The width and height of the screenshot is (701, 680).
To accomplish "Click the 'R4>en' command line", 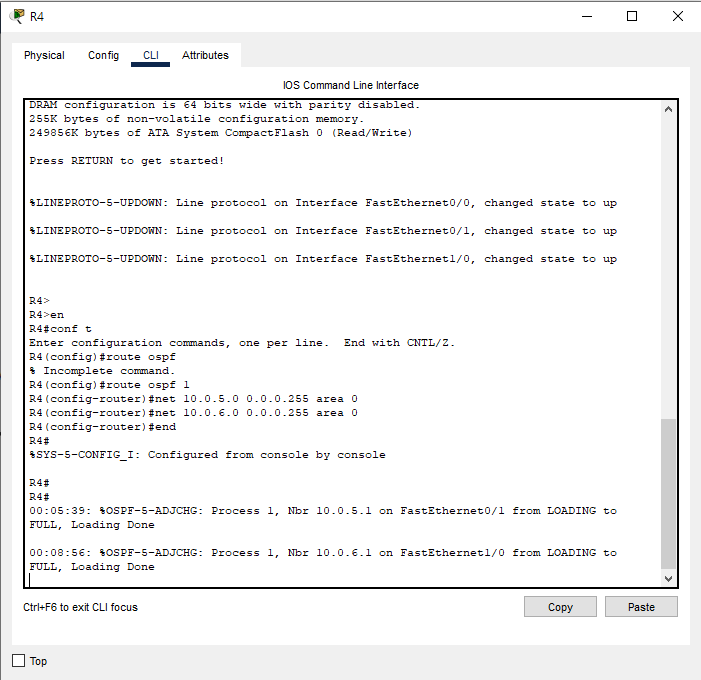I will coord(46,315).
